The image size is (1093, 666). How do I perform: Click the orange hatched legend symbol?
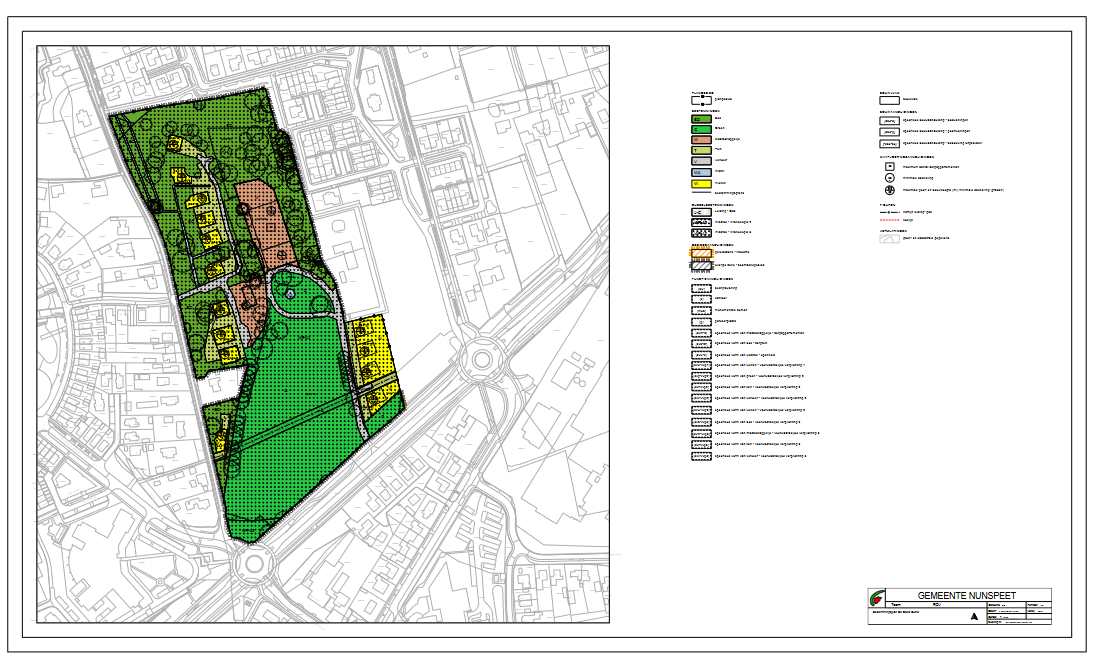coord(700,253)
